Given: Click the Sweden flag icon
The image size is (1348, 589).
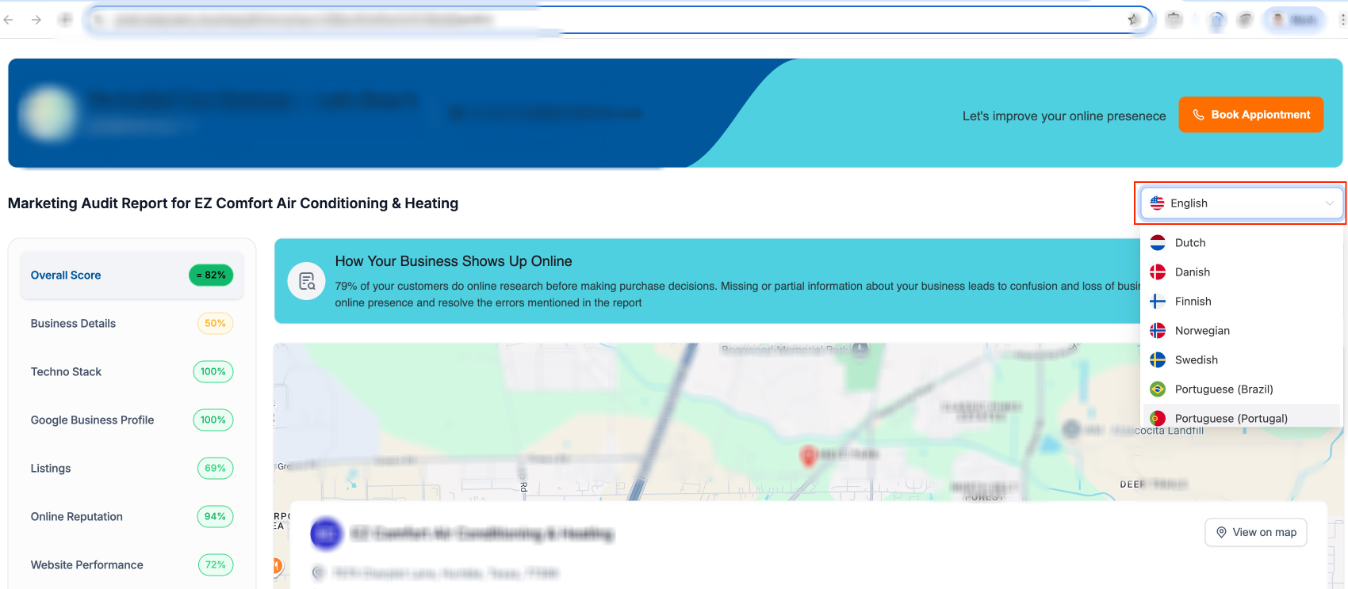Looking at the screenshot, I should 1158,360.
